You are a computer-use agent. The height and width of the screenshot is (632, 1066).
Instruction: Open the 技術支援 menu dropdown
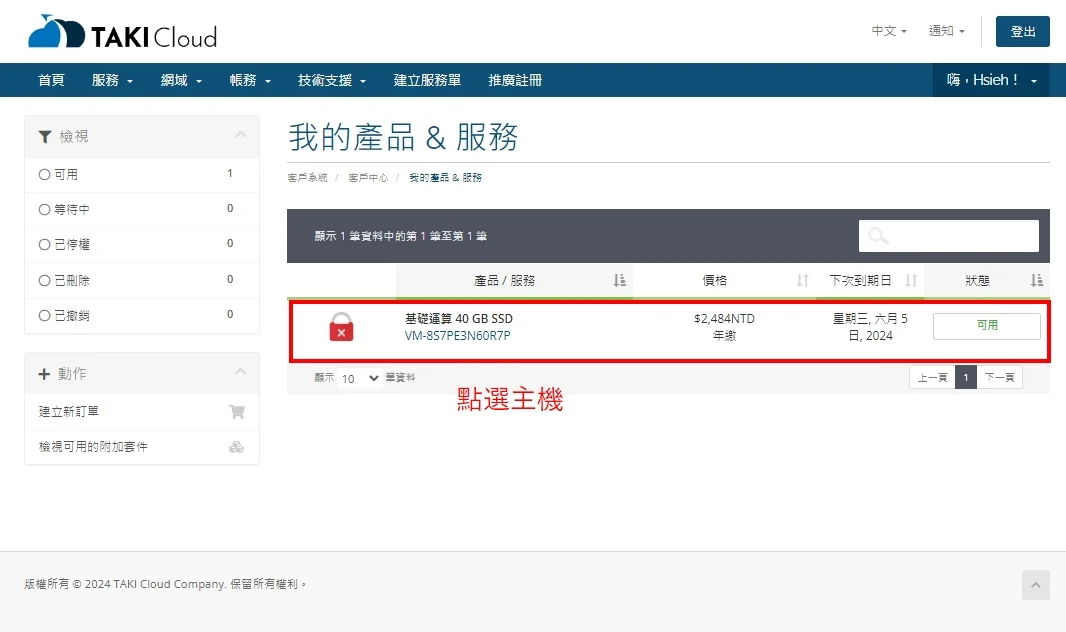coord(332,80)
